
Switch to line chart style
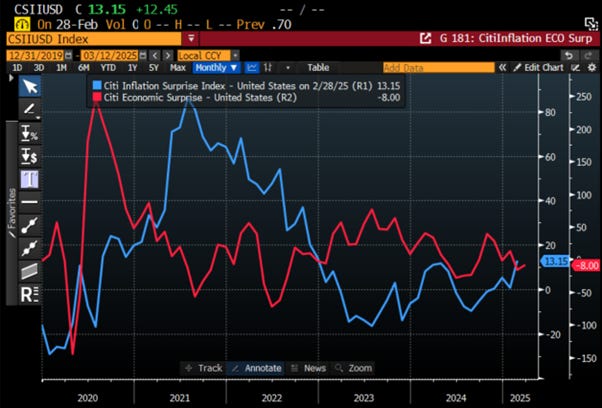252,68
